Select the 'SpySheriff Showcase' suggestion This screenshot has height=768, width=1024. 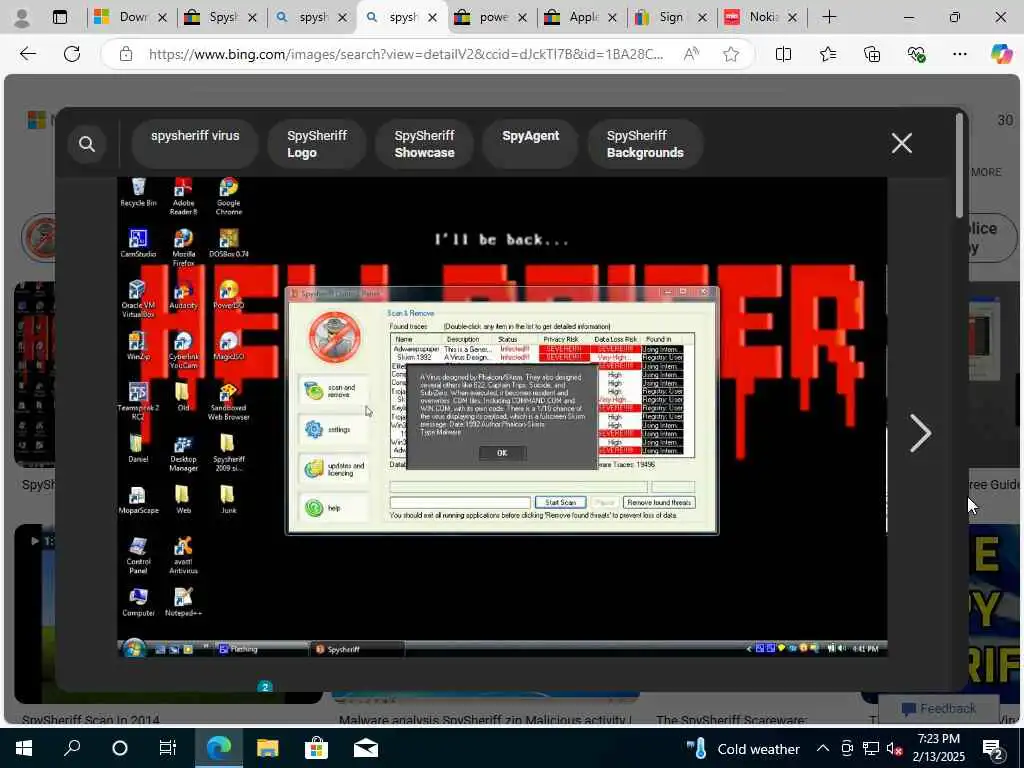point(424,144)
